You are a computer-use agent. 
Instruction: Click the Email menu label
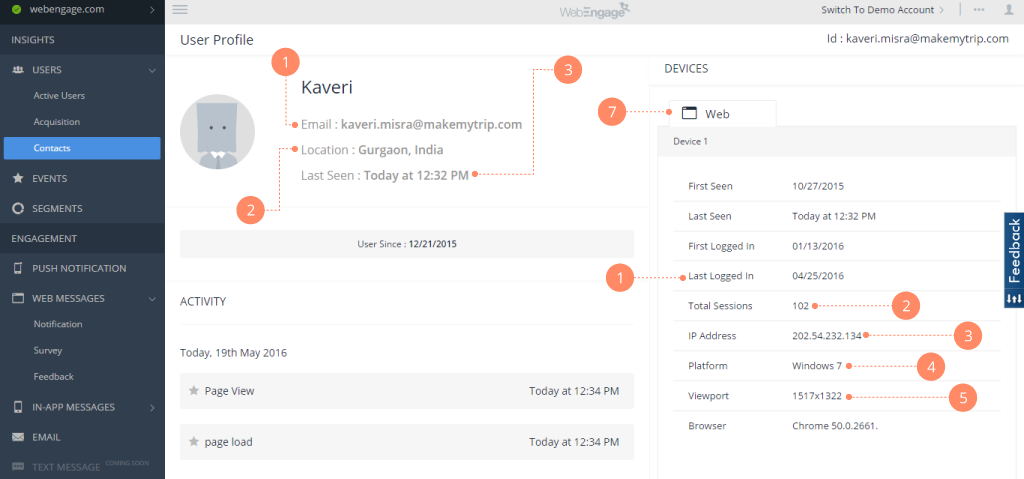pyautogui.click(x=46, y=437)
